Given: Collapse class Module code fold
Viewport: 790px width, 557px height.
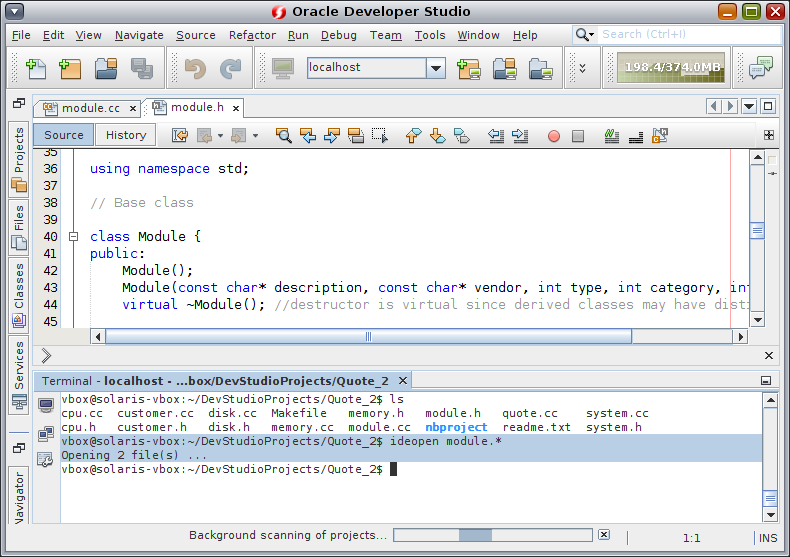Looking at the screenshot, I should (x=74, y=236).
